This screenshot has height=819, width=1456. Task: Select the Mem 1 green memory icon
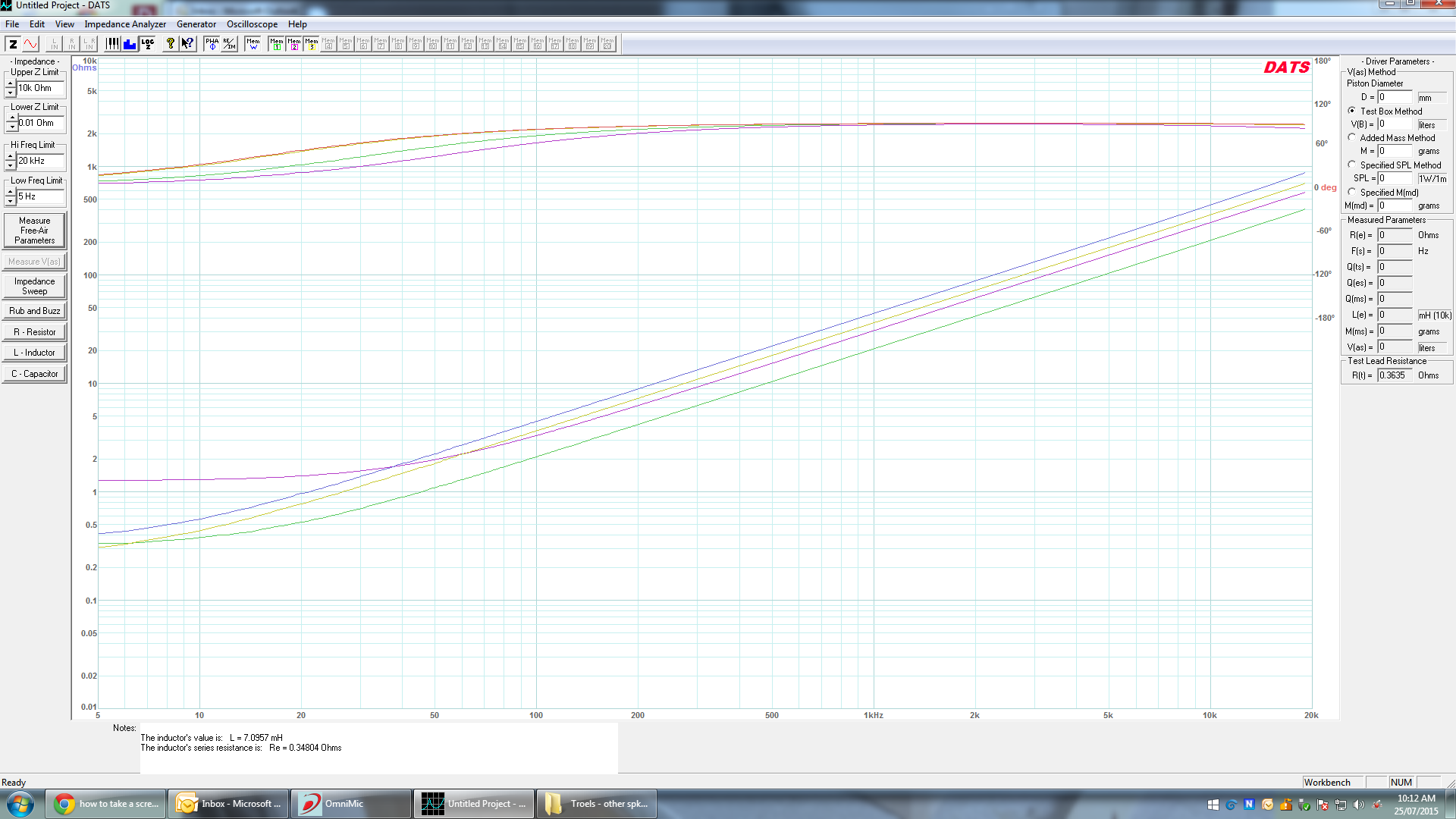[277, 44]
